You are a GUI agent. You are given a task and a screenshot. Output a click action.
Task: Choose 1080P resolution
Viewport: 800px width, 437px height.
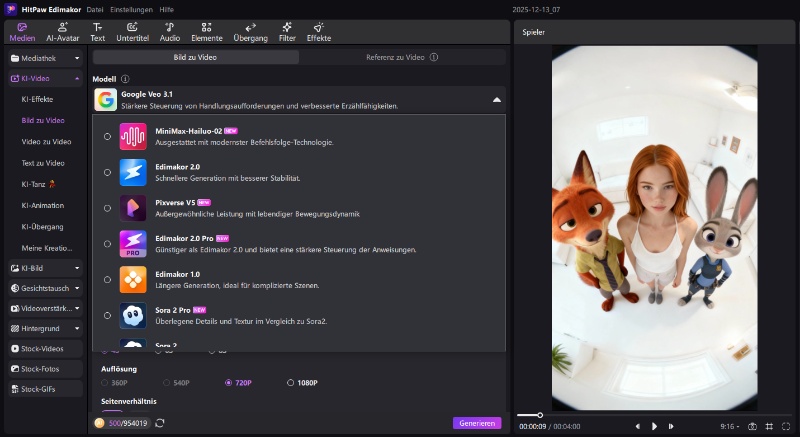302,382
